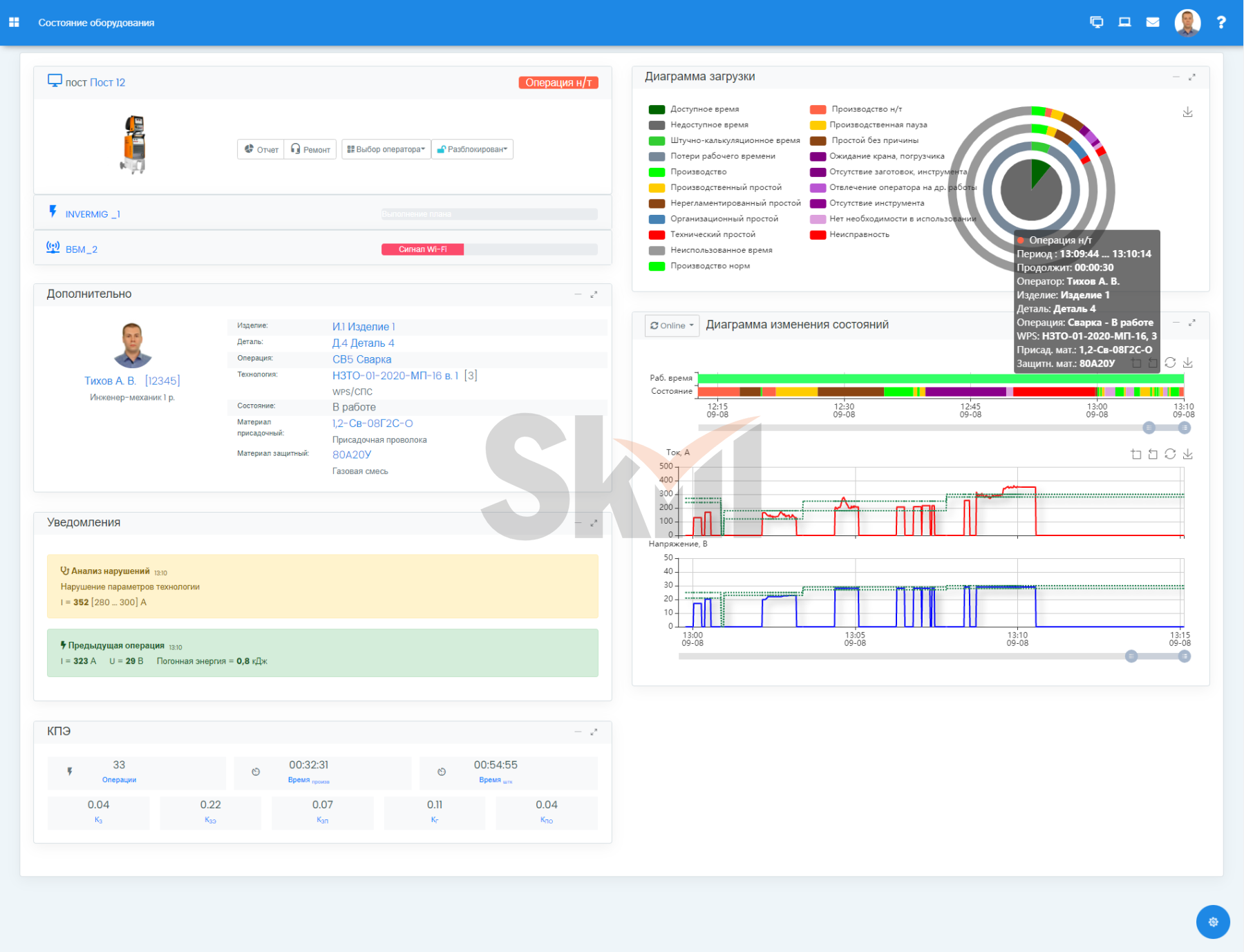Viewport: 1244px width, 952px height.
Task: Click the help question mark icon
Action: pyautogui.click(x=1221, y=23)
